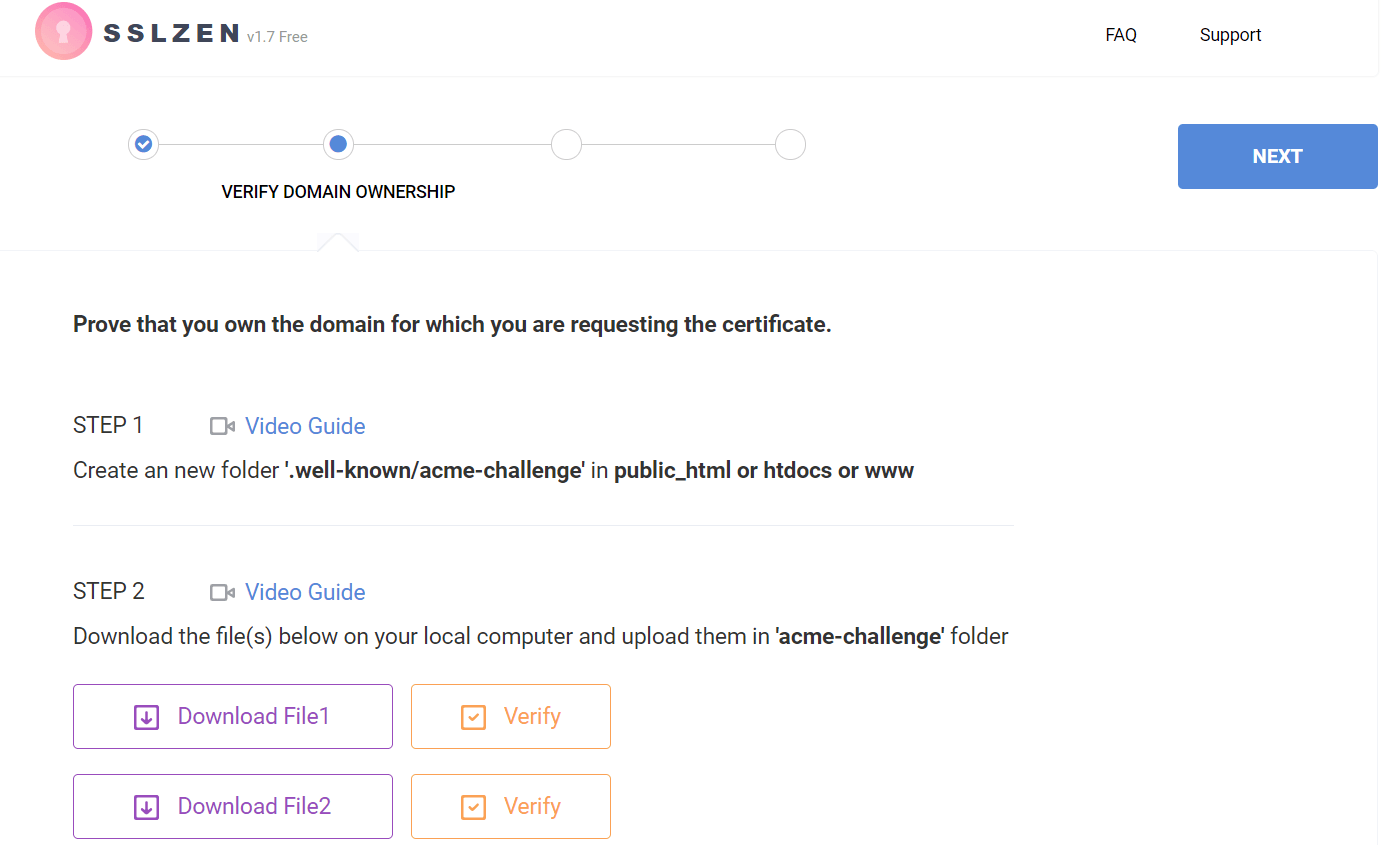Select the third empty progress step circle

(x=566, y=144)
